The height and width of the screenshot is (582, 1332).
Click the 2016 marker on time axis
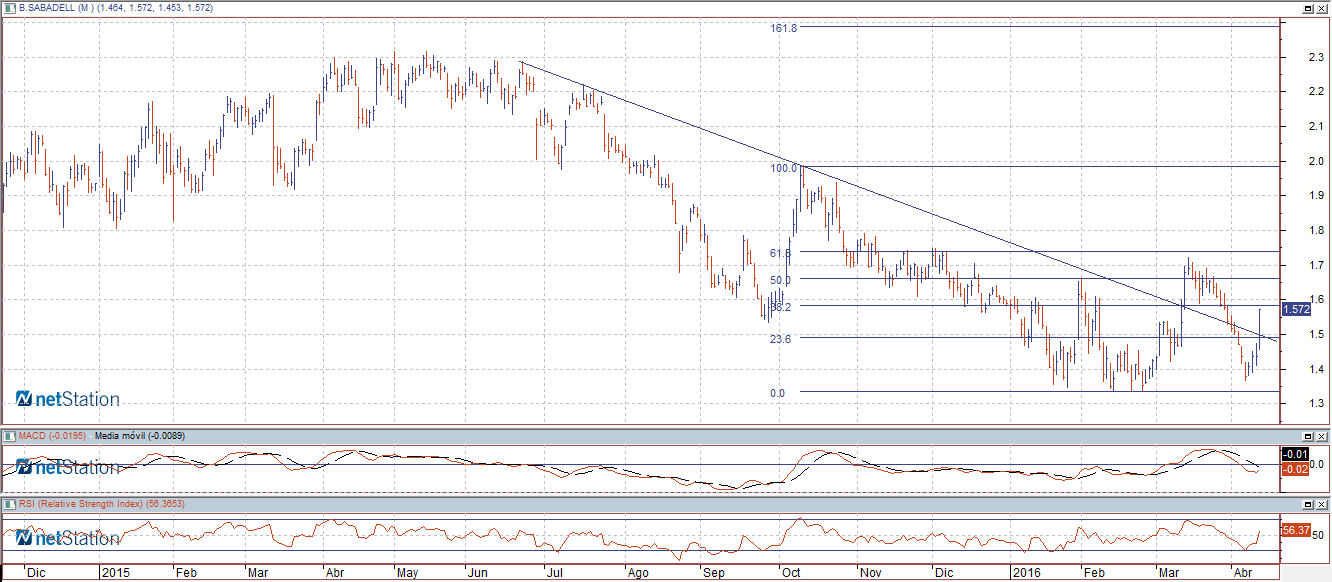click(1027, 573)
